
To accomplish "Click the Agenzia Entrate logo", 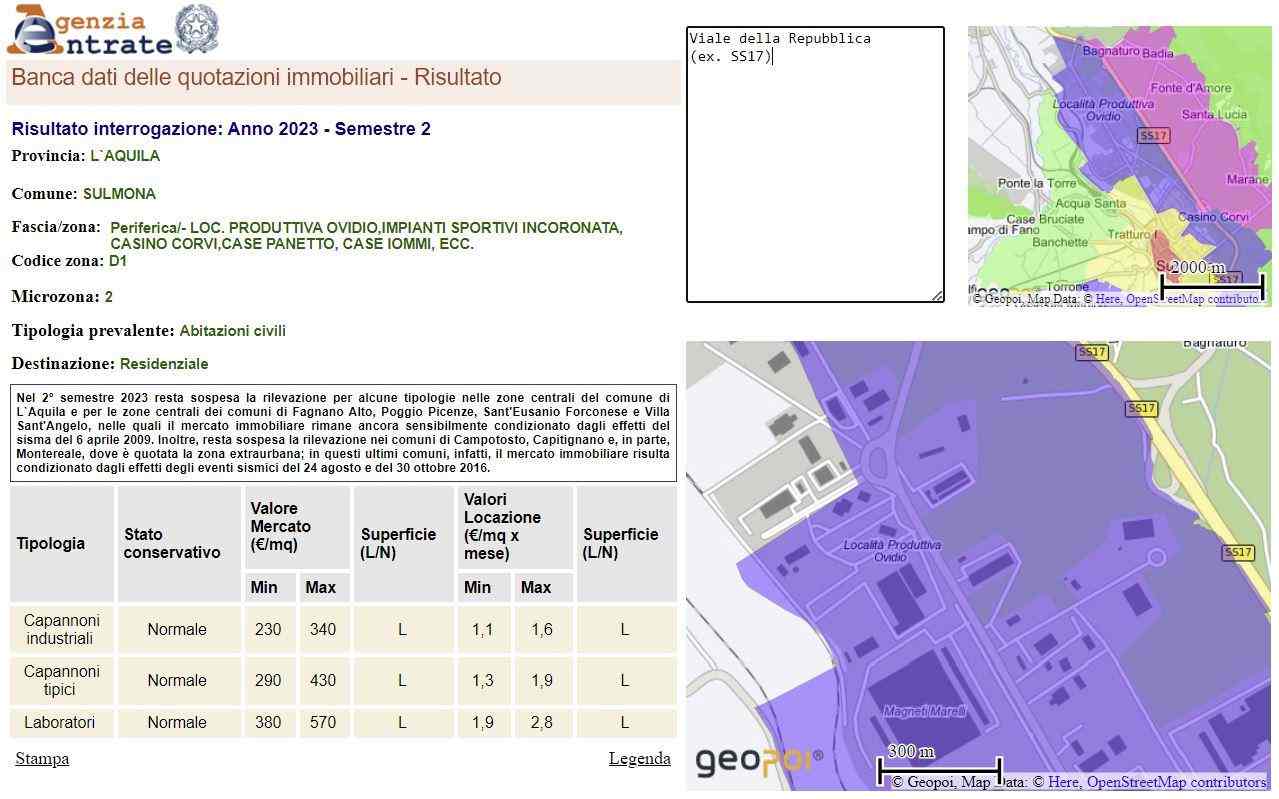I will (88, 32).
